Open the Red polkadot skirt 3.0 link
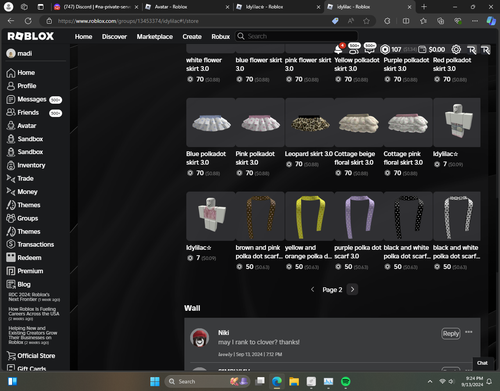This screenshot has width=500, height=391. [452, 64]
